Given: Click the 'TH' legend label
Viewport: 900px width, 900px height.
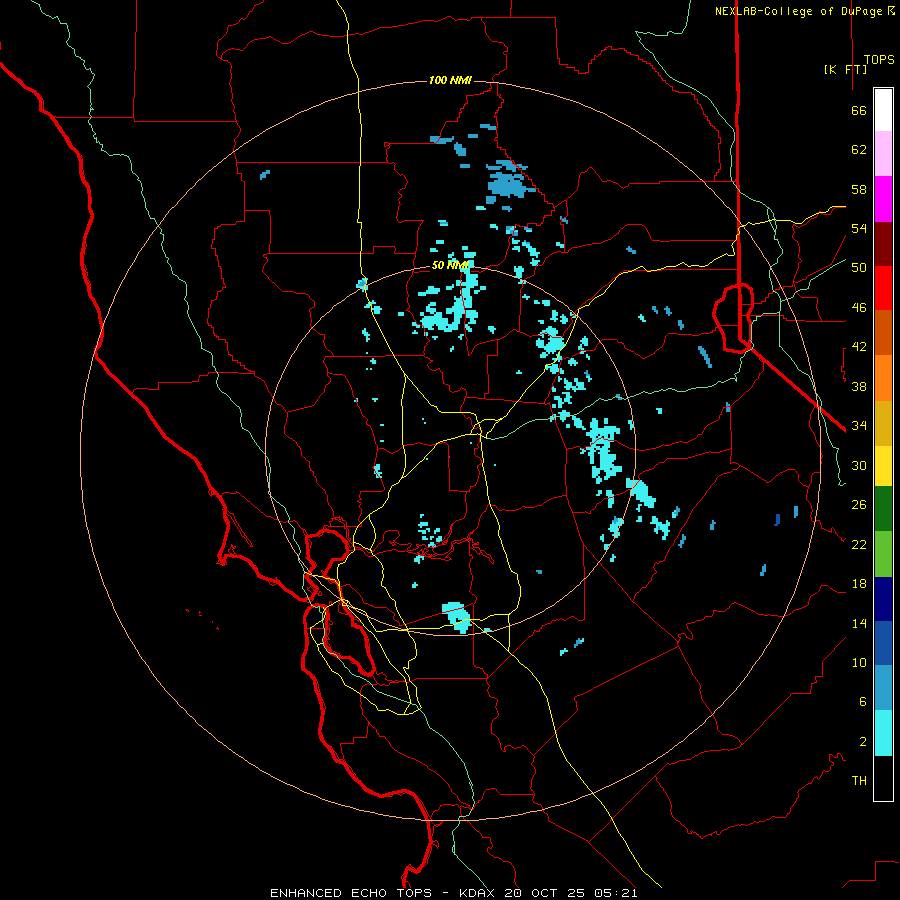Looking at the screenshot, I should click(x=859, y=781).
